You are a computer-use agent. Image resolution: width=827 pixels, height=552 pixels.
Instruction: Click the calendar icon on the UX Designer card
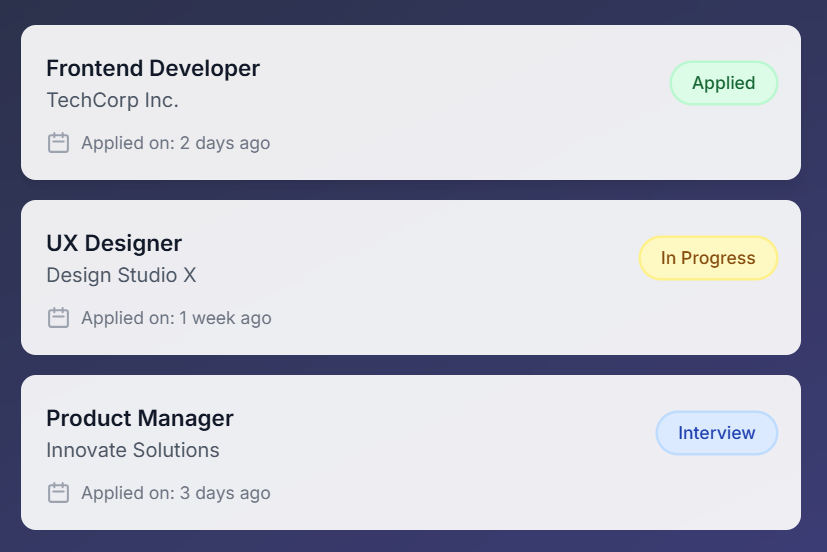(59, 318)
